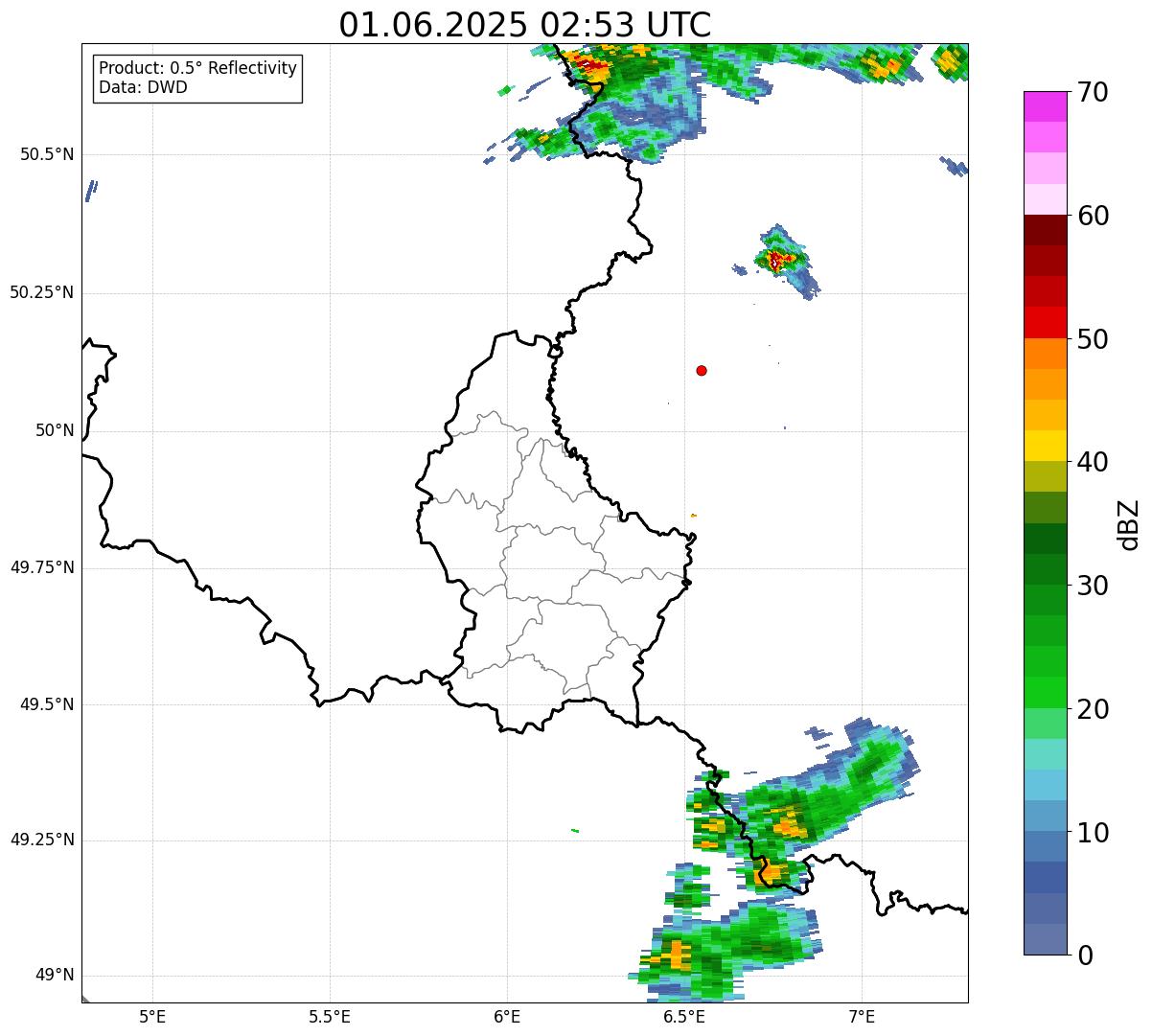This screenshot has width=1152, height=1036.
Task: Click the 7°E longitude label
Action: 862,1016
